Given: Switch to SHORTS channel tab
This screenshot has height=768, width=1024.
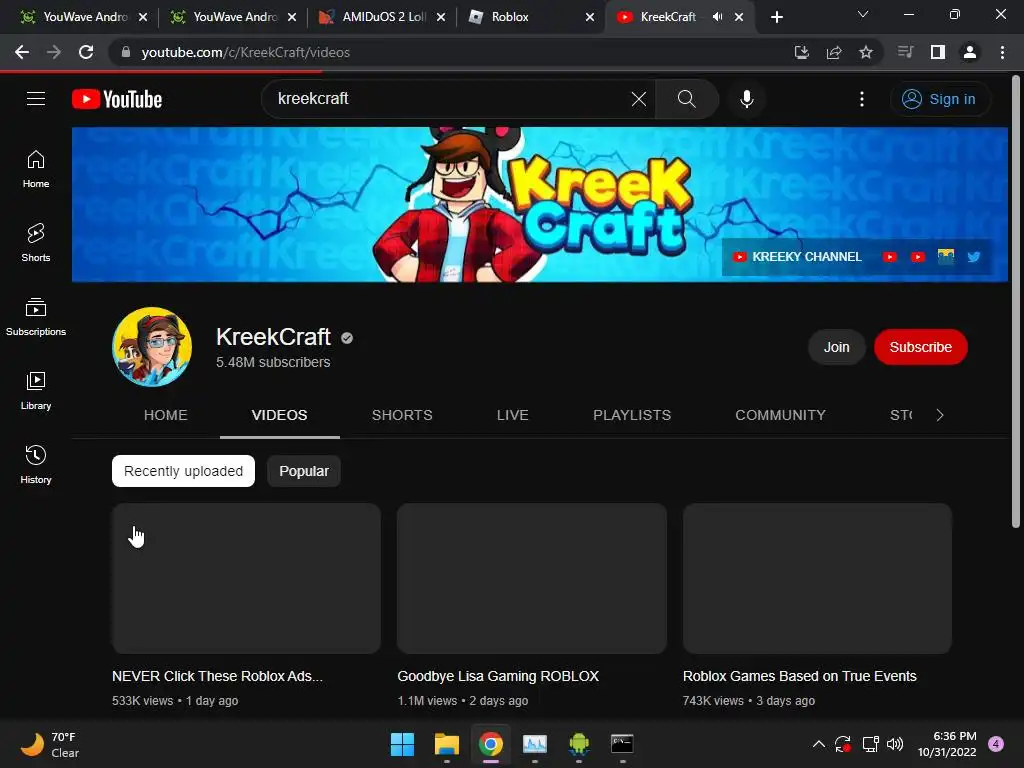Looking at the screenshot, I should [x=402, y=415].
